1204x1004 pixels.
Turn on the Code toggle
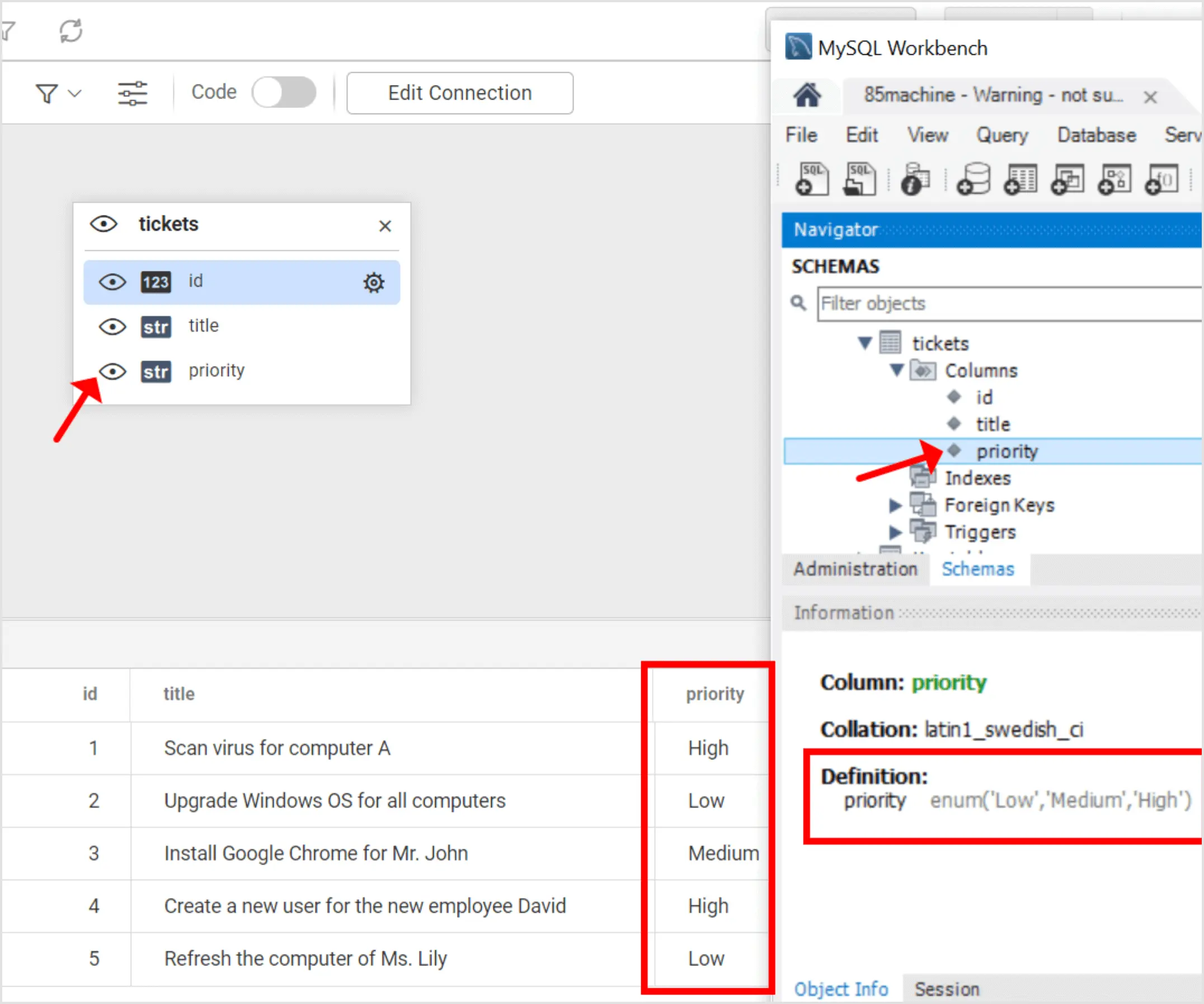tap(284, 92)
